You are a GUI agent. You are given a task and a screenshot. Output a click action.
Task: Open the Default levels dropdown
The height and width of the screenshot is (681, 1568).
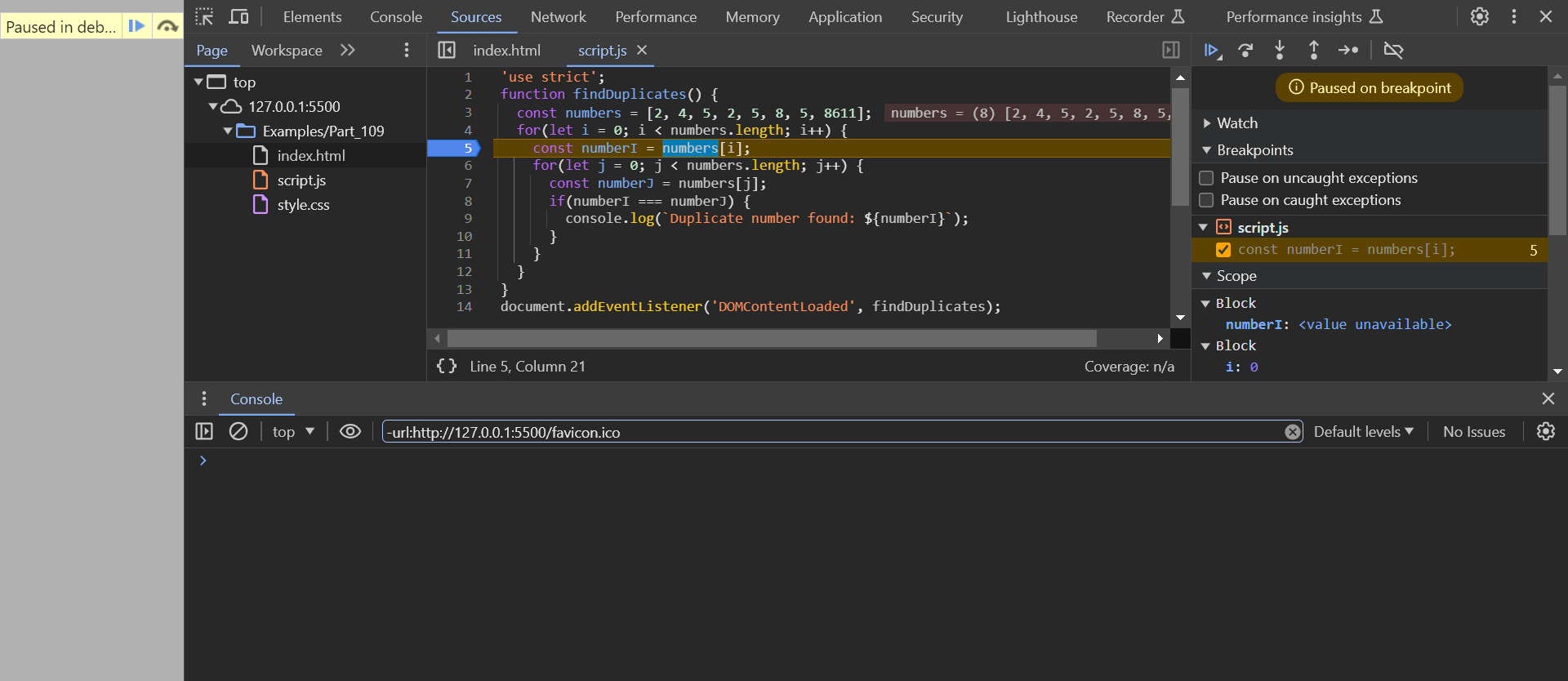(1362, 432)
